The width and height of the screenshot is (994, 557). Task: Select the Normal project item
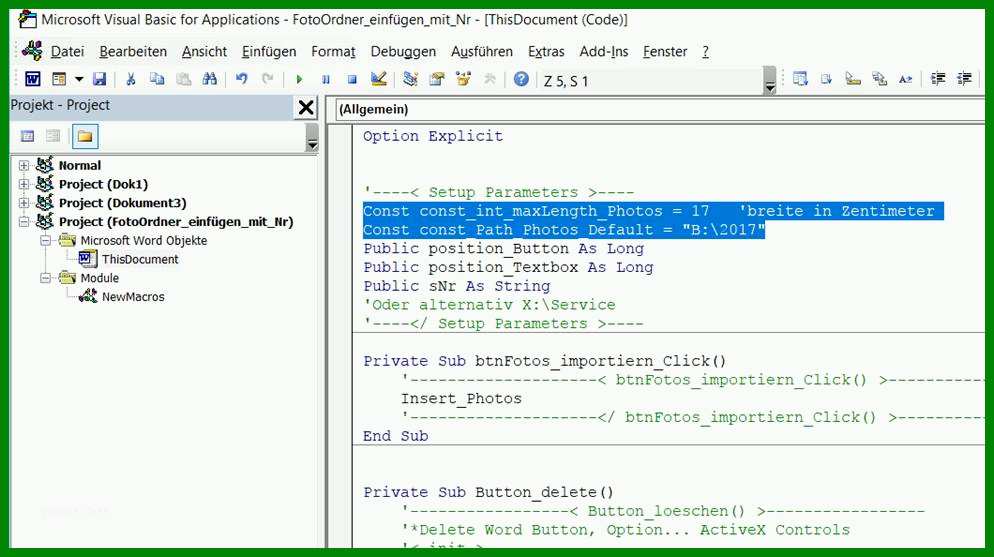point(80,165)
